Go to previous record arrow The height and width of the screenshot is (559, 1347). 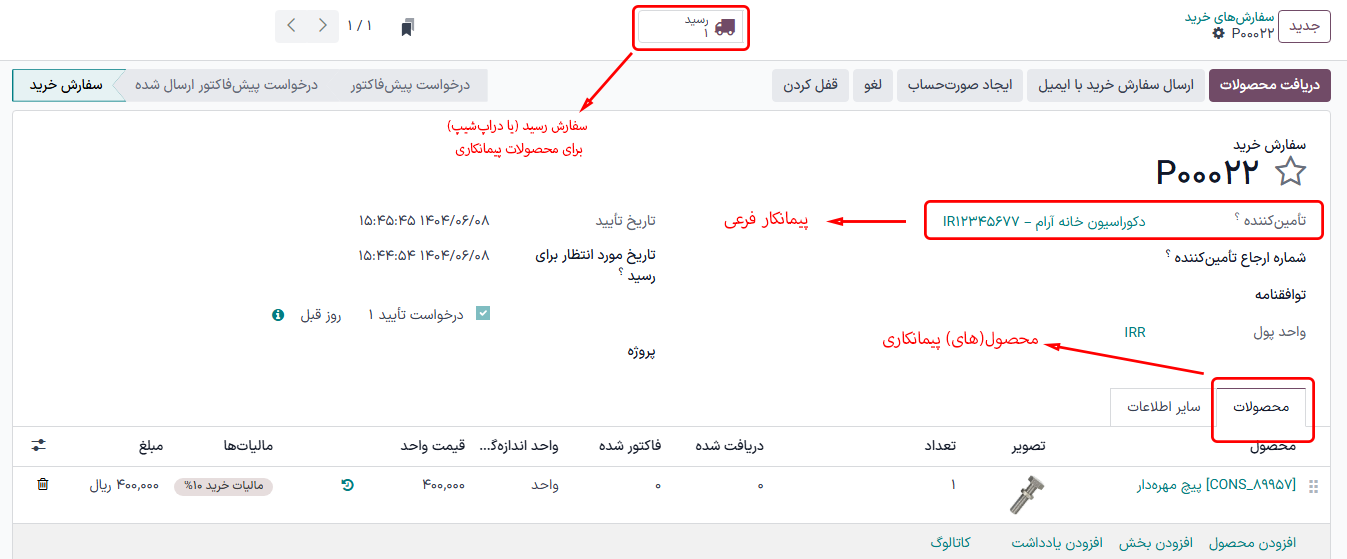322,26
